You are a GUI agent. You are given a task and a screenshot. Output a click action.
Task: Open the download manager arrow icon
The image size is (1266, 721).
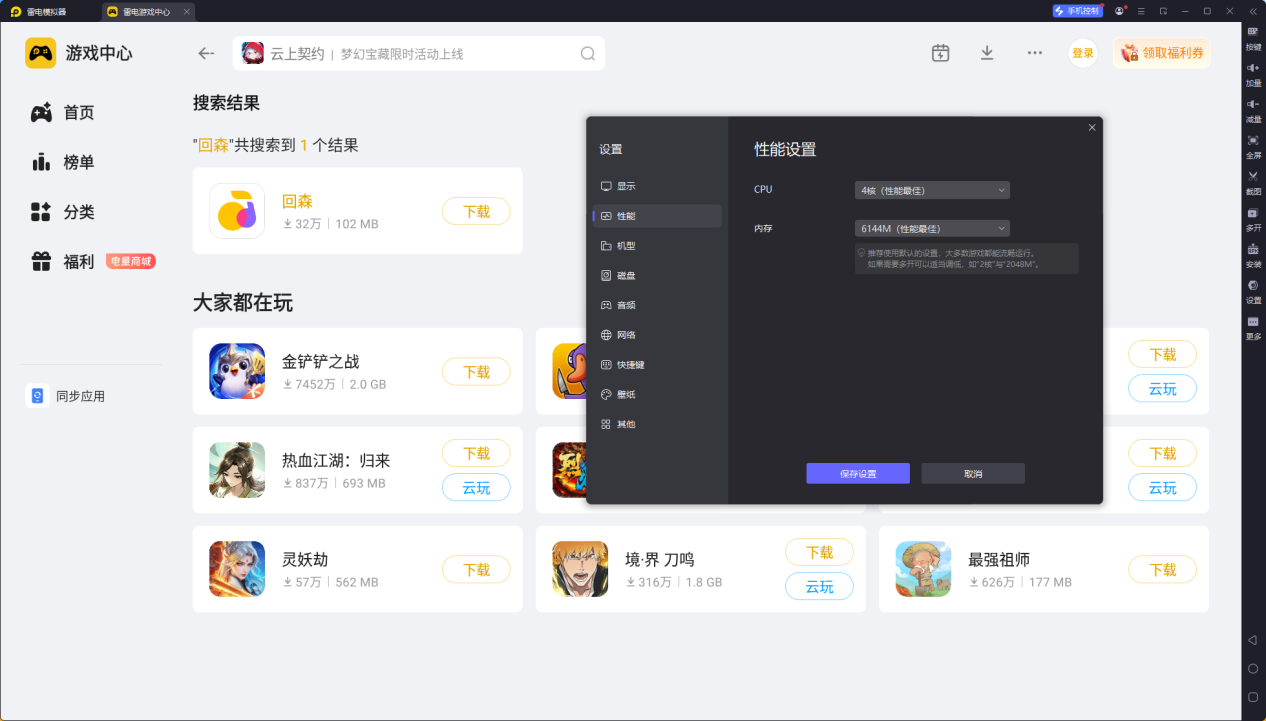click(x=987, y=53)
